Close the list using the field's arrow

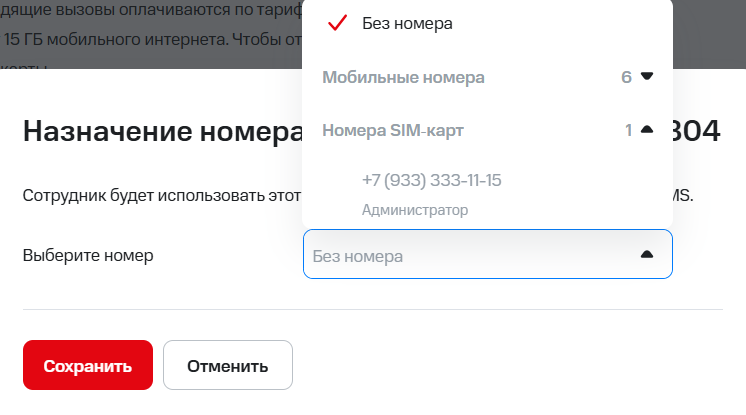[x=647, y=255]
